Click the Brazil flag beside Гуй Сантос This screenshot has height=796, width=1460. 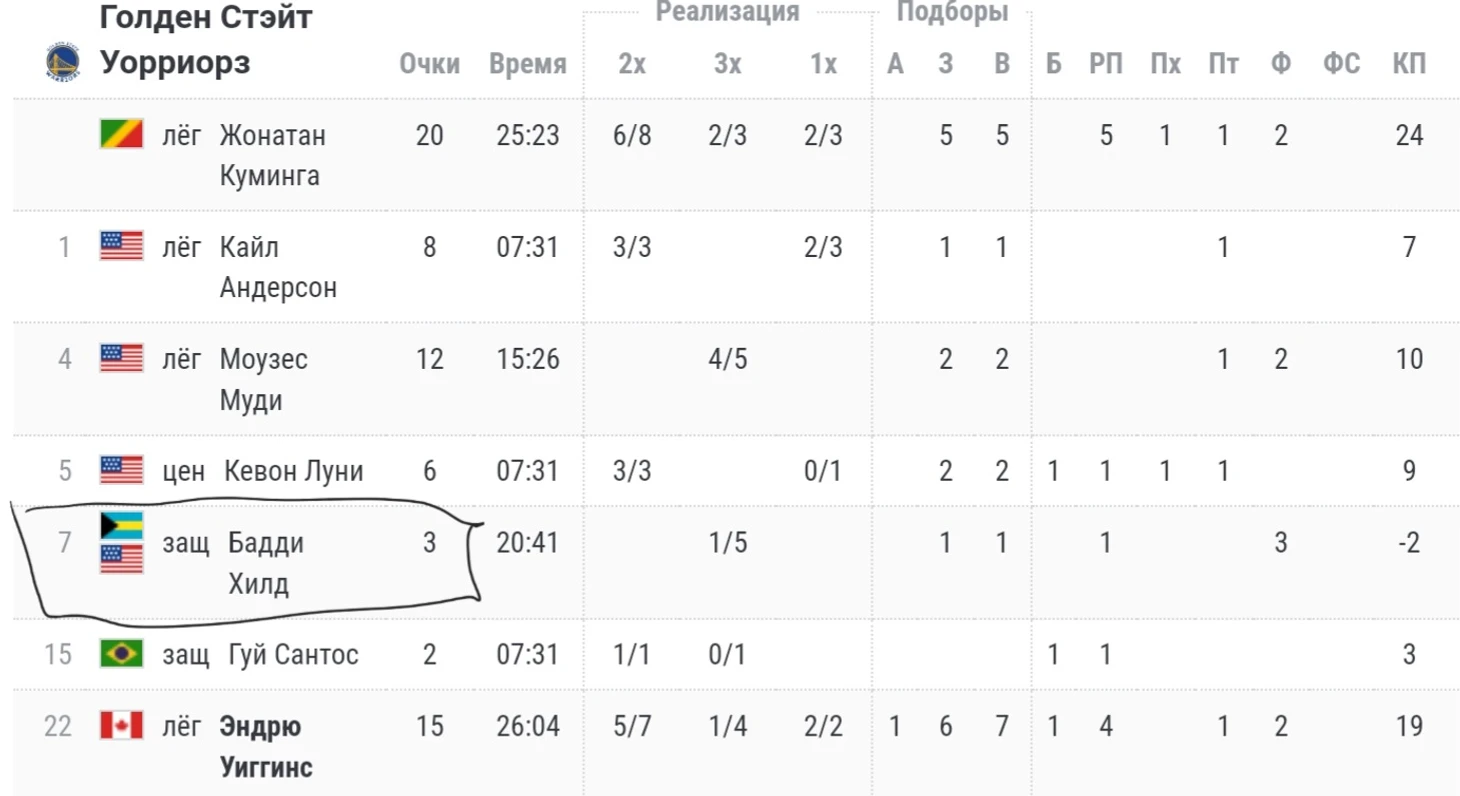122,654
